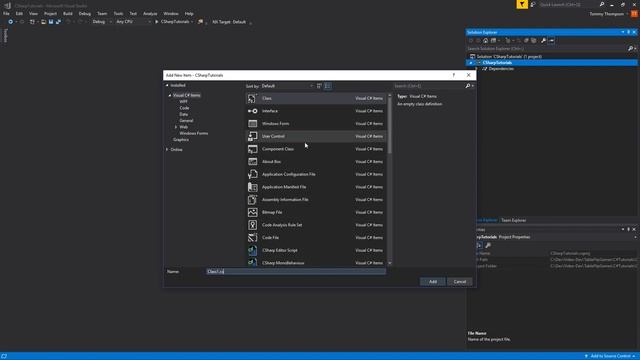The image size is (640, 360).
Task: Open the Debug configuration dropdown
Action: pyautogui.click(x=102, y=22)
